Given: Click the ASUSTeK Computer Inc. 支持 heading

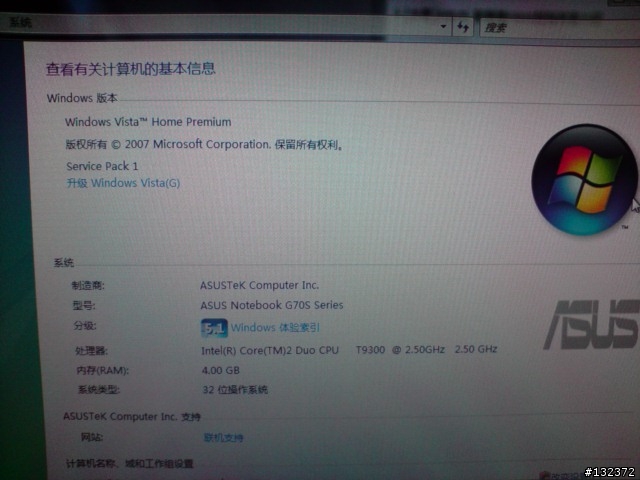Looking at the screenshot, I should tap(132, 417).
